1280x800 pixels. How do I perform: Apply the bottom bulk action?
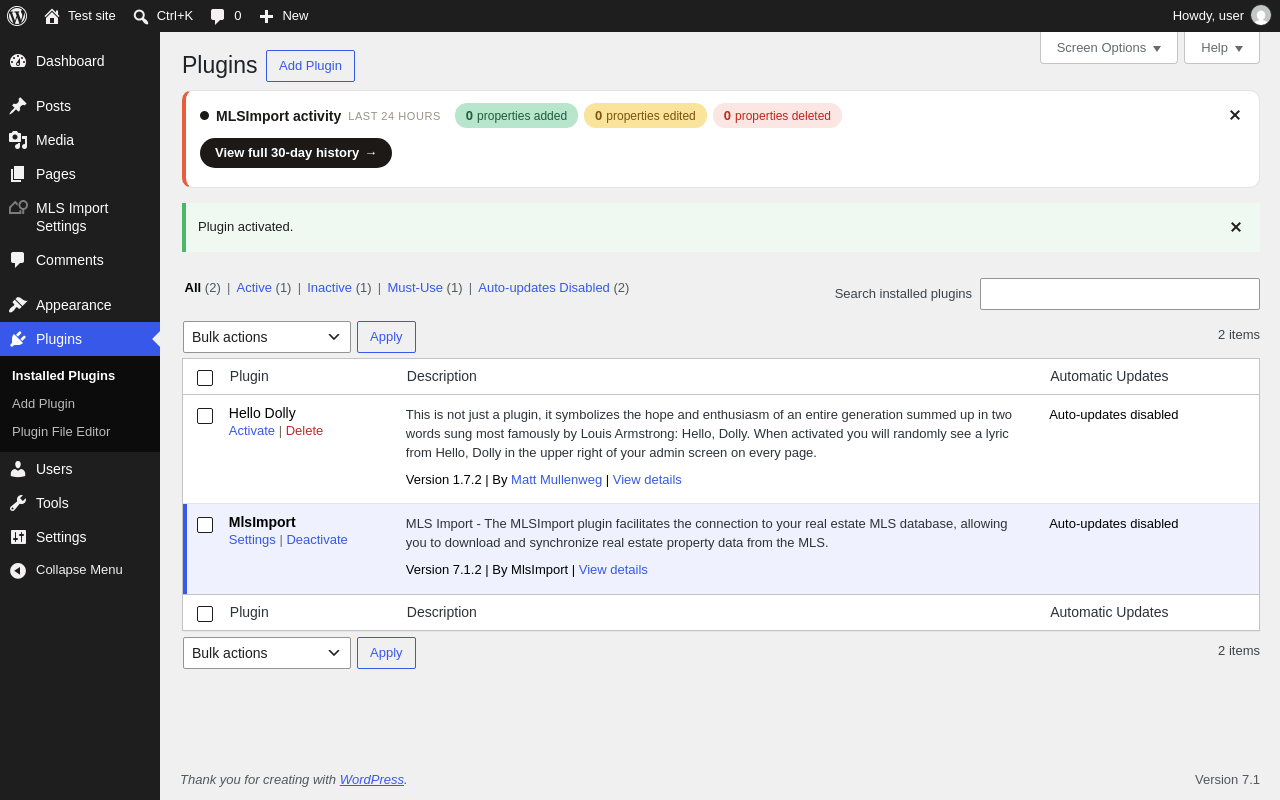pos(386,653)
